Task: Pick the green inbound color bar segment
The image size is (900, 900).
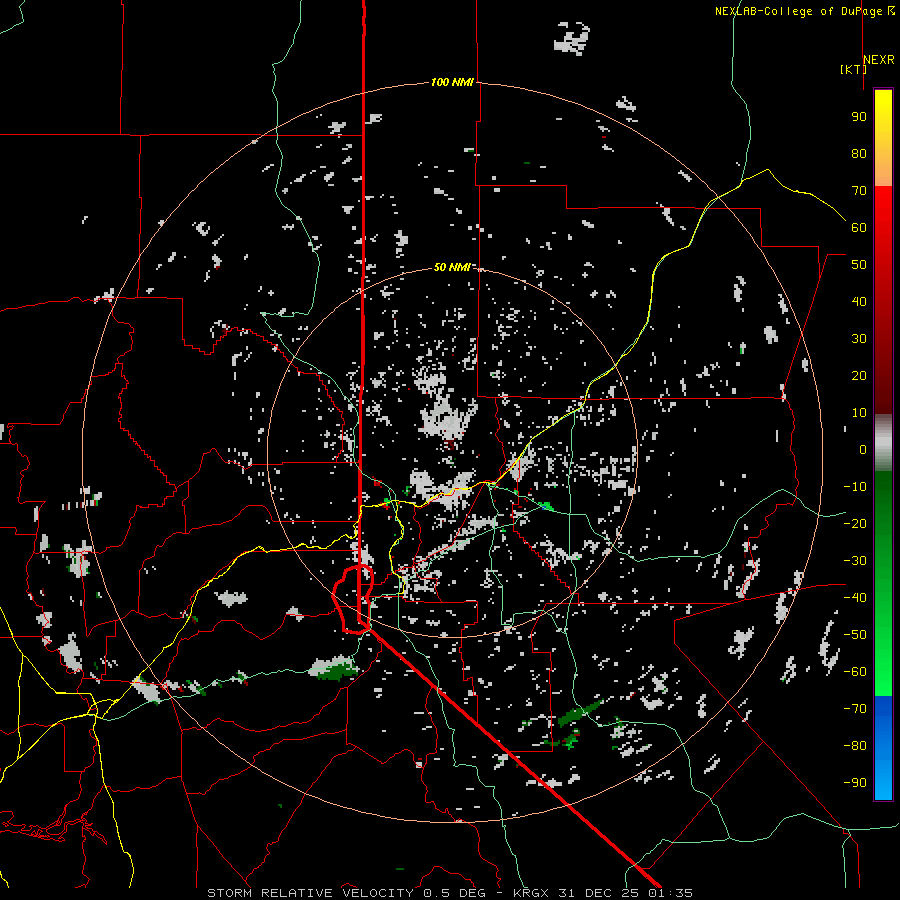Action: coord(883,584)
